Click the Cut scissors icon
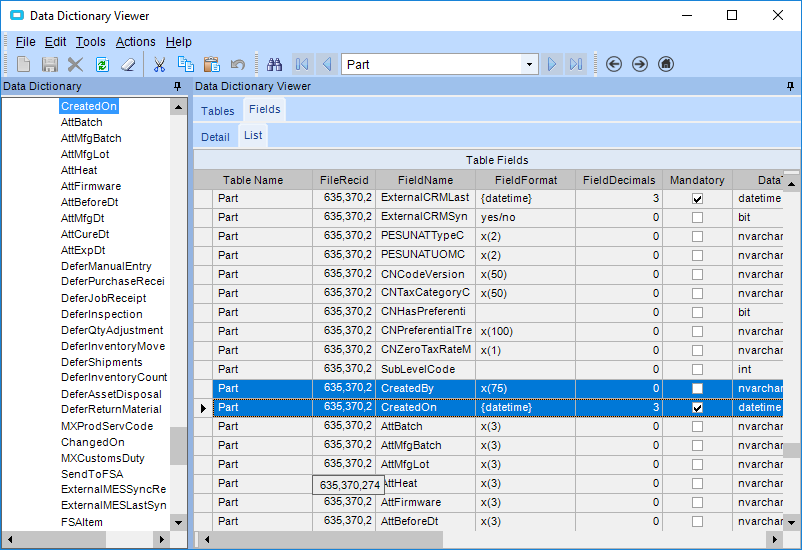The width and height of the screenshot is (802, 550). tap(159, 64)
